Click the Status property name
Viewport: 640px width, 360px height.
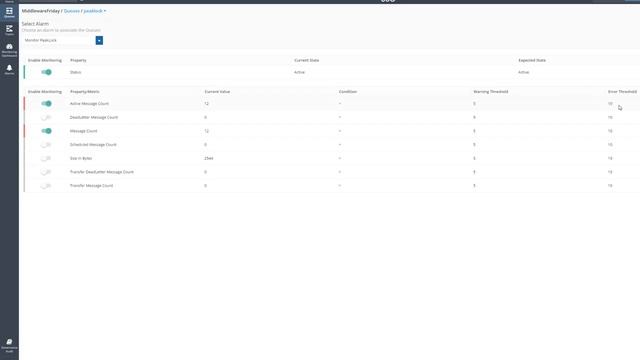(x=76, y=72)
